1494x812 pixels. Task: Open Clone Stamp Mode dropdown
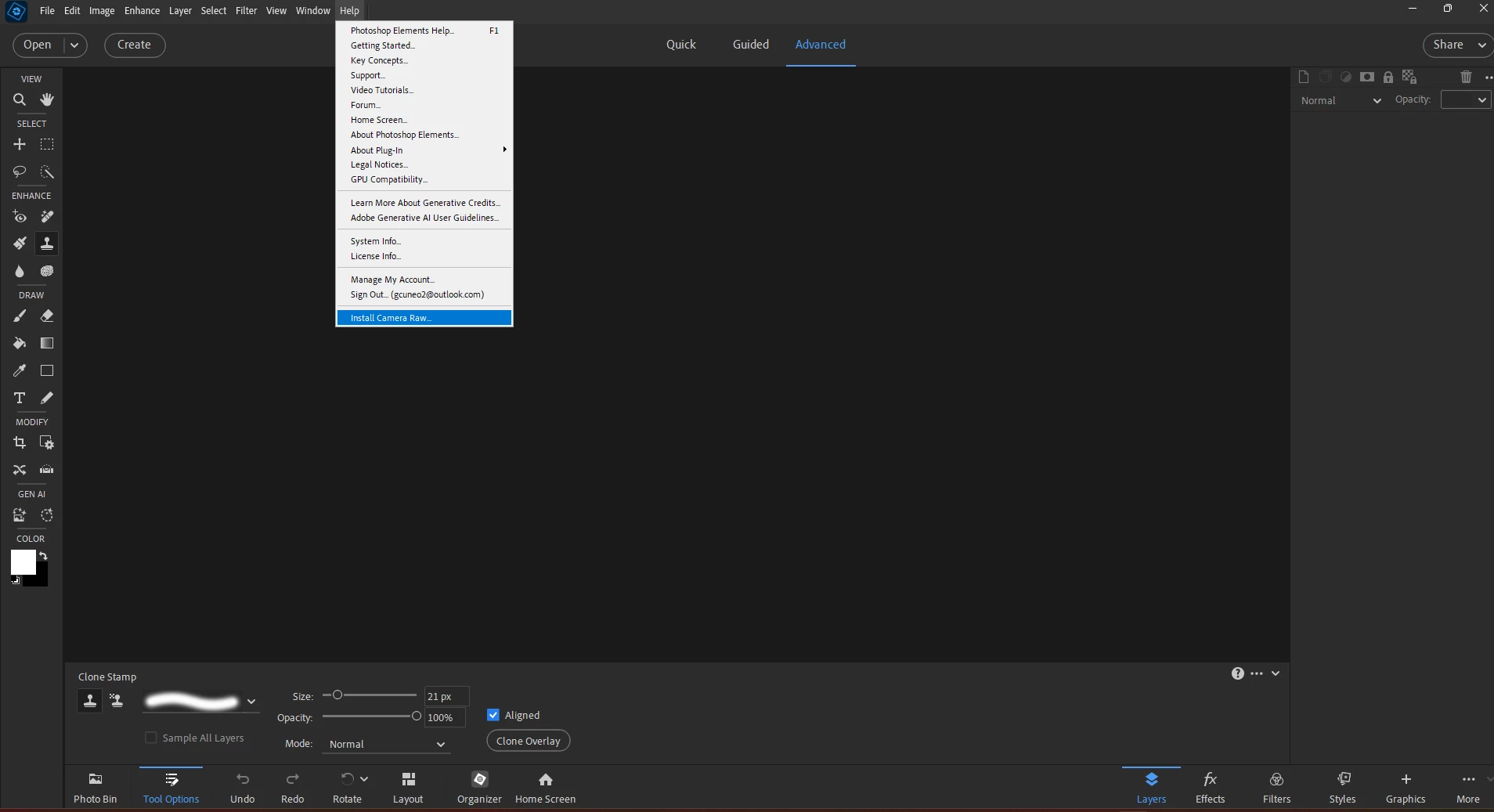point(386,744)
